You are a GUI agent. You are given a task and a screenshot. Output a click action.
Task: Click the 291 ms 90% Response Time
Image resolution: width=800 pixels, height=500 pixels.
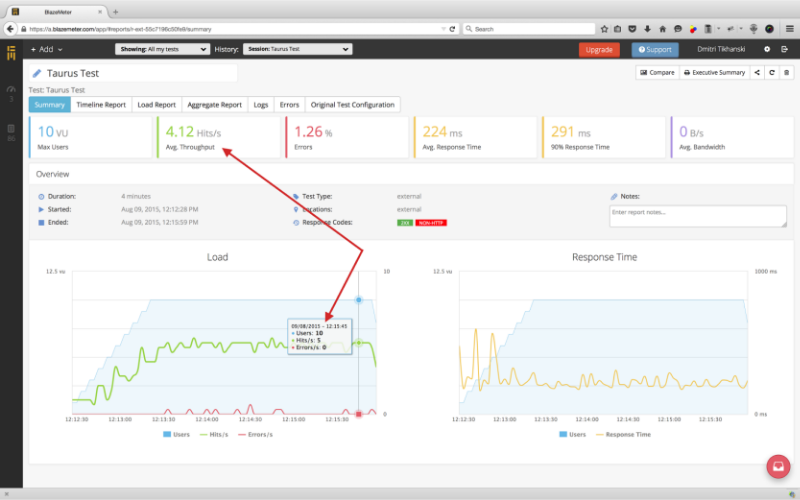click(x=570, y=132)
